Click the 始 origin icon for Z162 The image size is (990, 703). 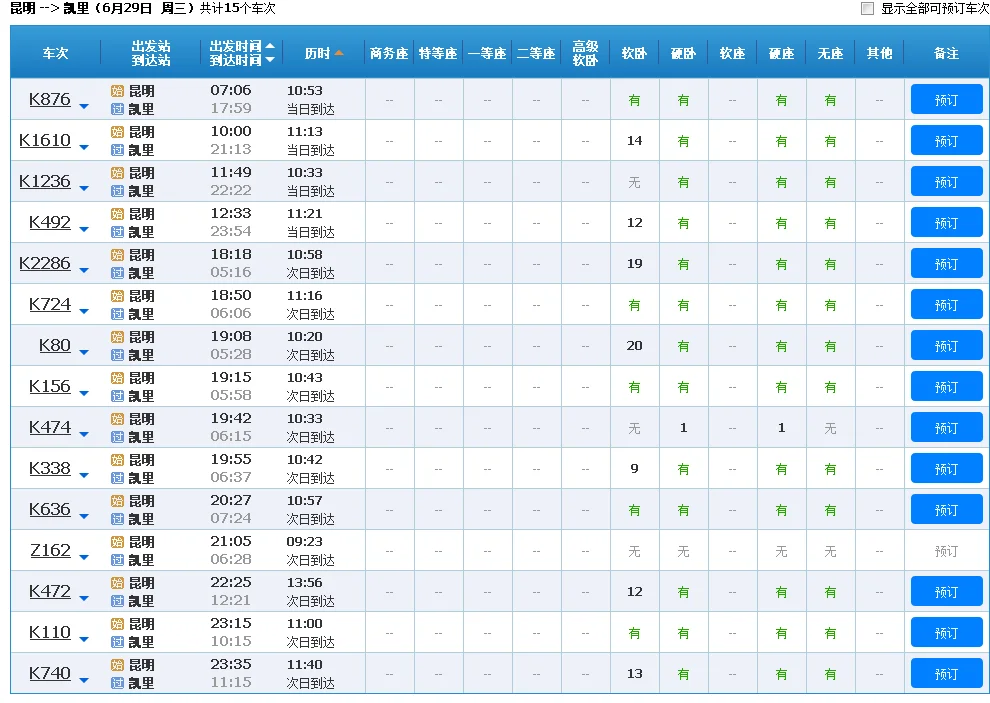pos(117,542)
